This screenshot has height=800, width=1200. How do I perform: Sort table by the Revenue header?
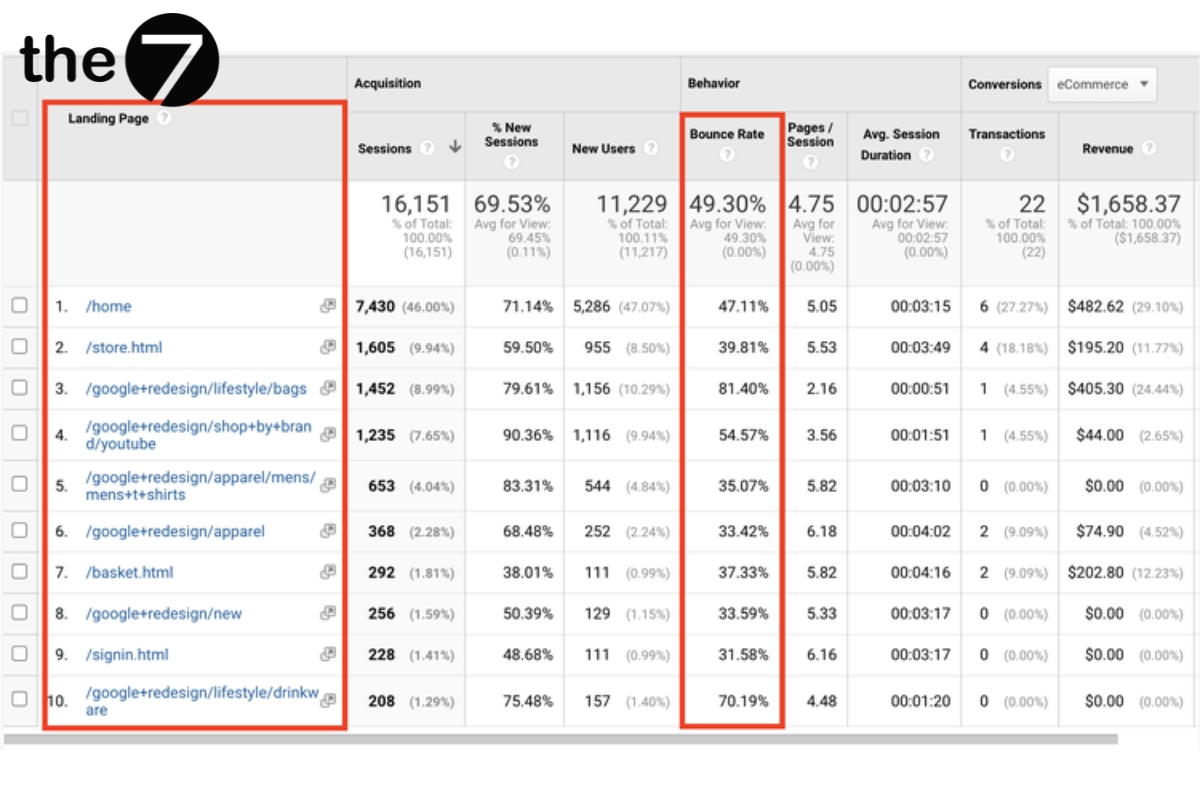tap(1109, 148)
